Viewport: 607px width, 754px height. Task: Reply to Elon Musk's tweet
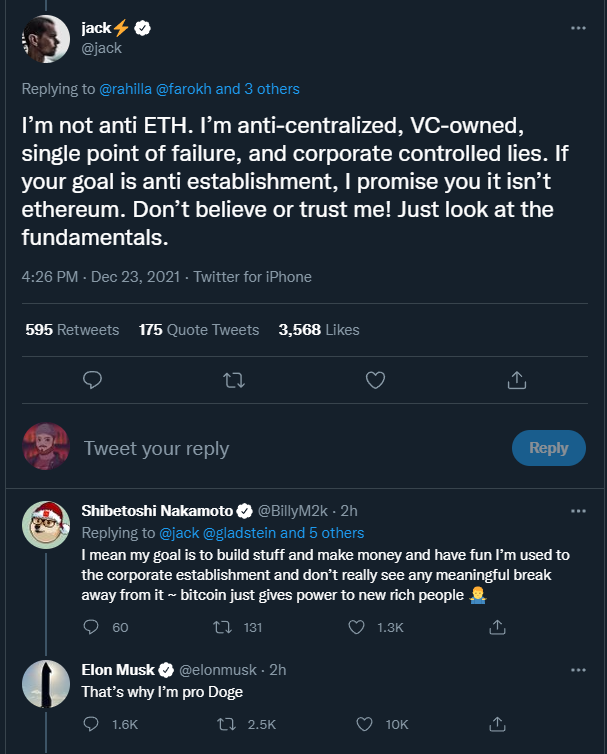point(93,723)
